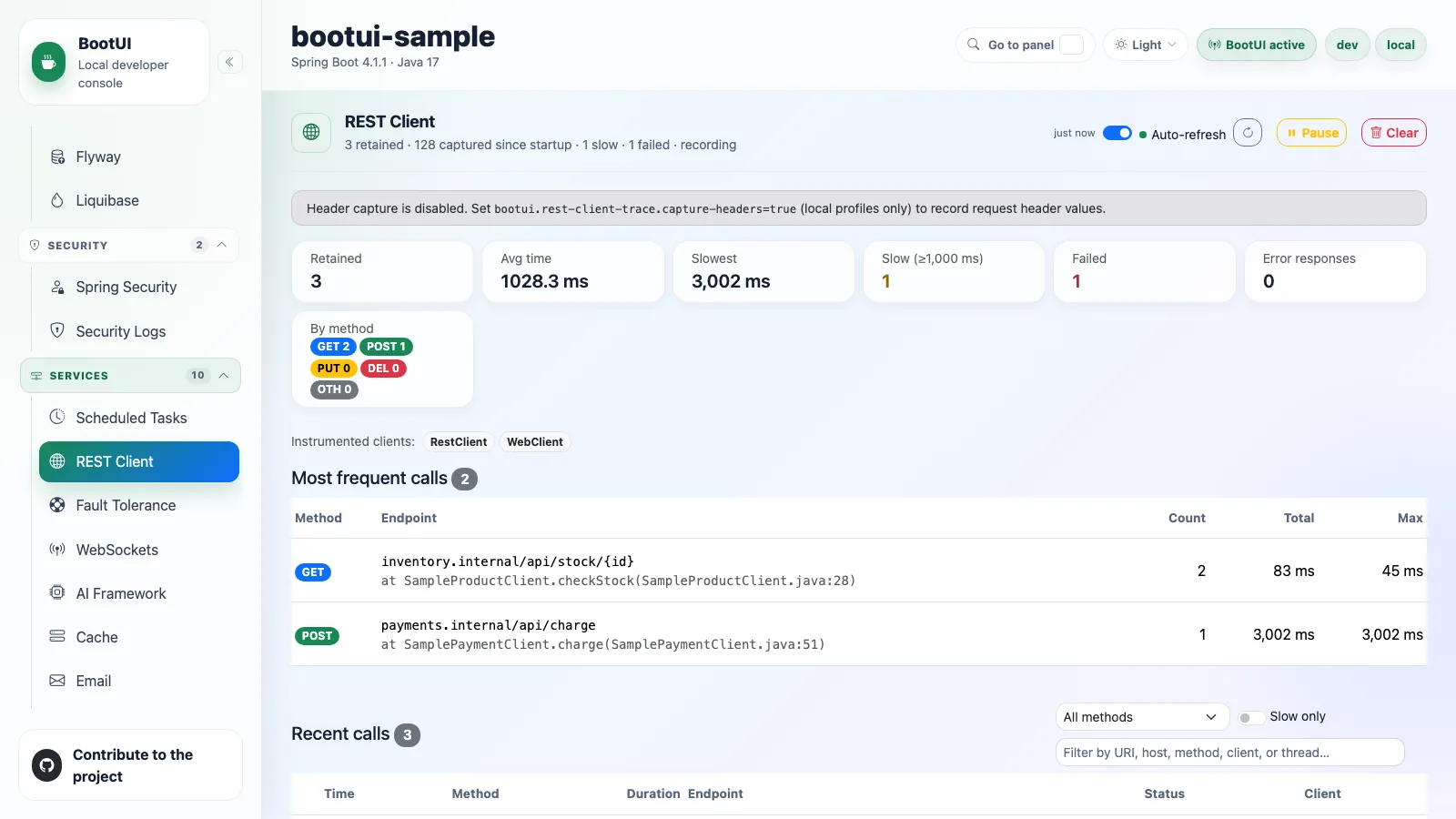Click the Services section icon
Screen dimensions: 1456x819
click(x=36, y=376)
